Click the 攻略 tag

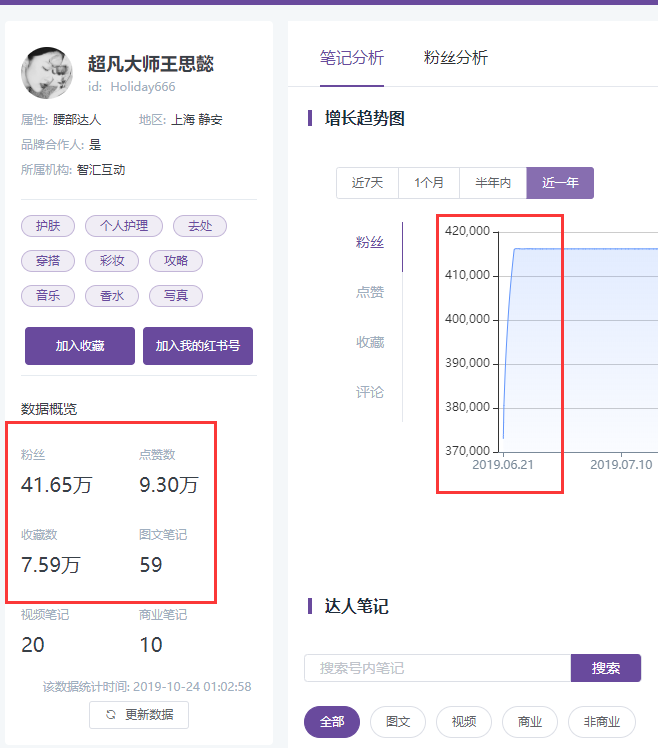coord(176,260)
